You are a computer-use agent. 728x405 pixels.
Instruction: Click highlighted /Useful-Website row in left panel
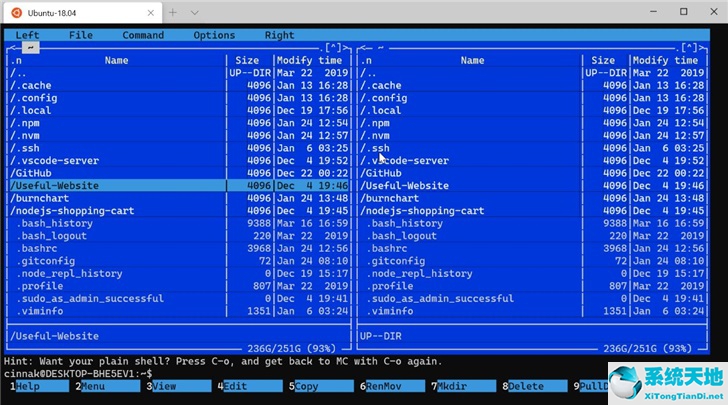pyautogui.click(x=179, y=186)
